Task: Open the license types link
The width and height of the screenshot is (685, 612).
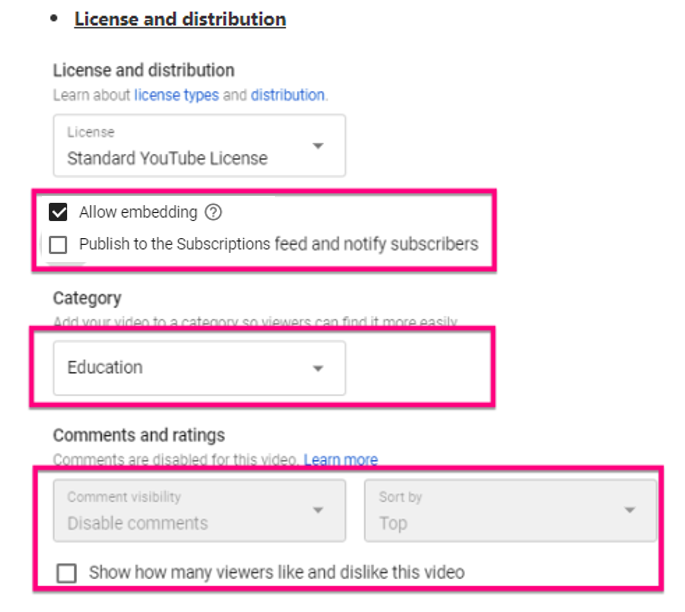Action: (x=176, y=95)
